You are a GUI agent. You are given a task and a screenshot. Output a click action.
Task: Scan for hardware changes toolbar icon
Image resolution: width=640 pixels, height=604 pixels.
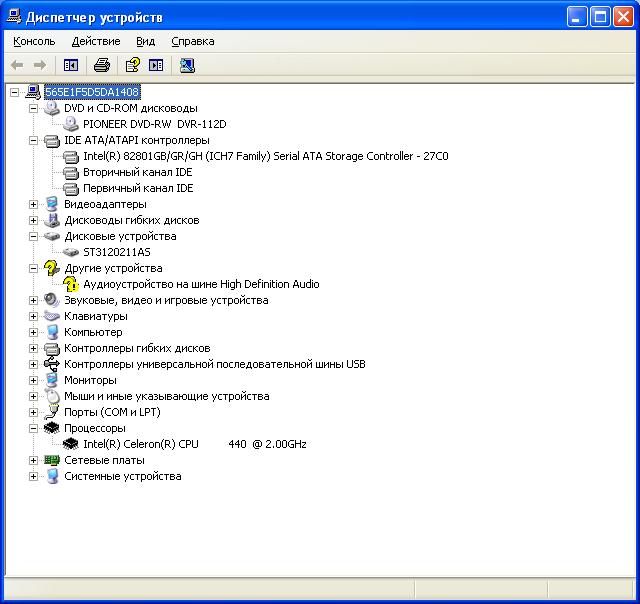(x=187, y=65)
